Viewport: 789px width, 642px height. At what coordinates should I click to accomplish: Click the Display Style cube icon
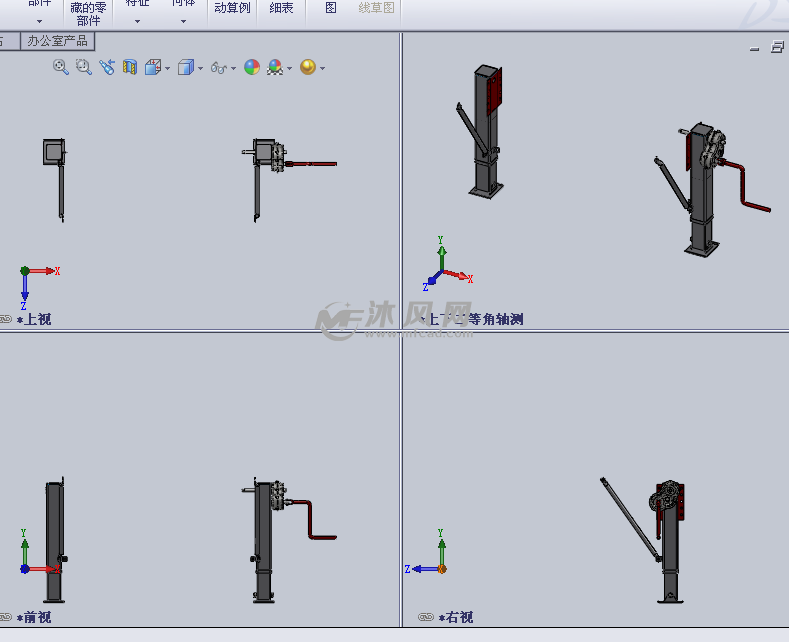click(x=186, y=67)
